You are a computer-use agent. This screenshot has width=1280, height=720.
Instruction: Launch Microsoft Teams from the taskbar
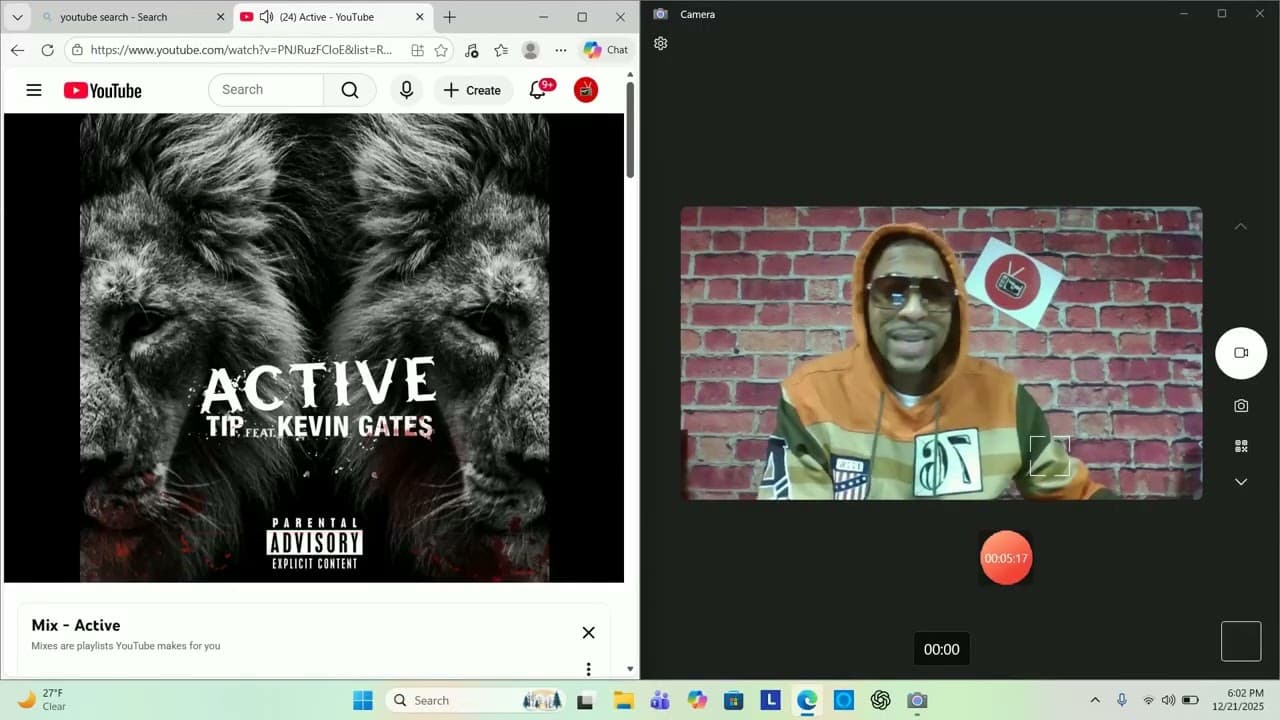660,700
